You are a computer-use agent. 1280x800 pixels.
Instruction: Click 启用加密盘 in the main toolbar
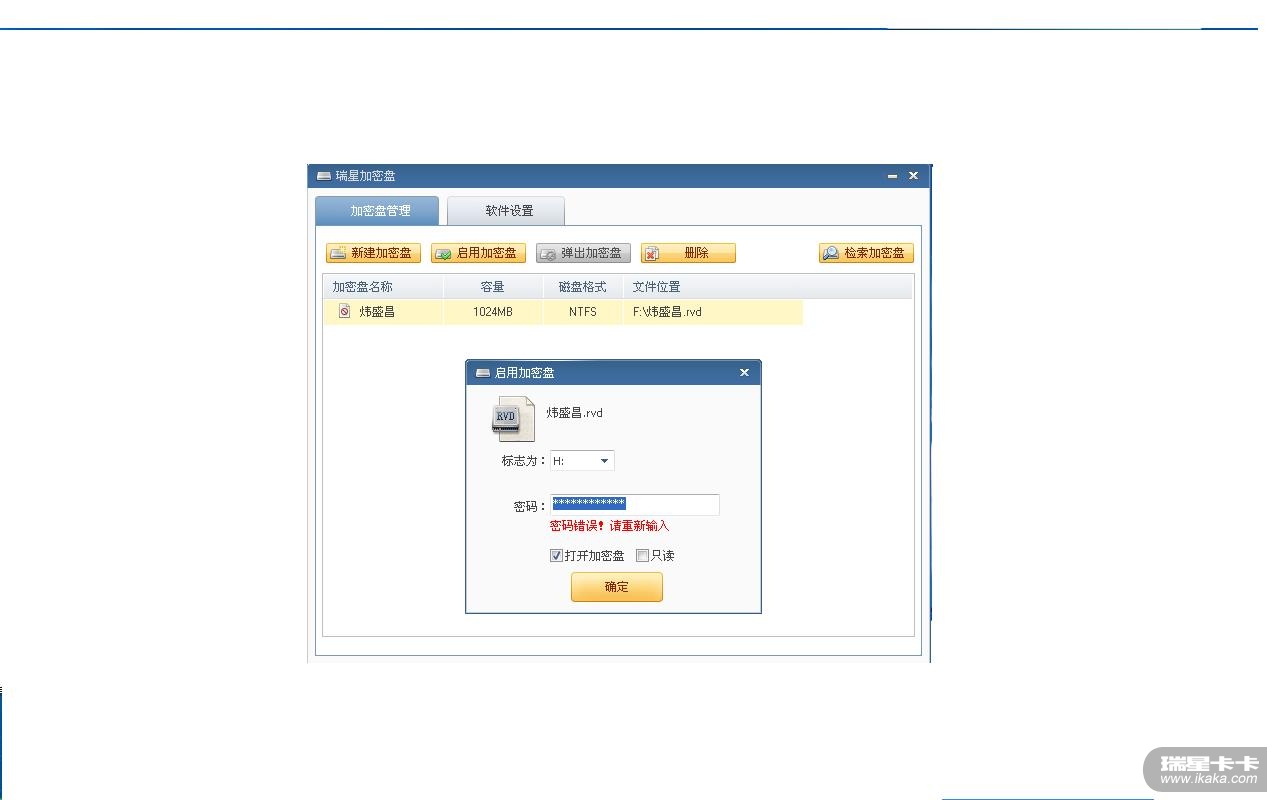[478, 253]
